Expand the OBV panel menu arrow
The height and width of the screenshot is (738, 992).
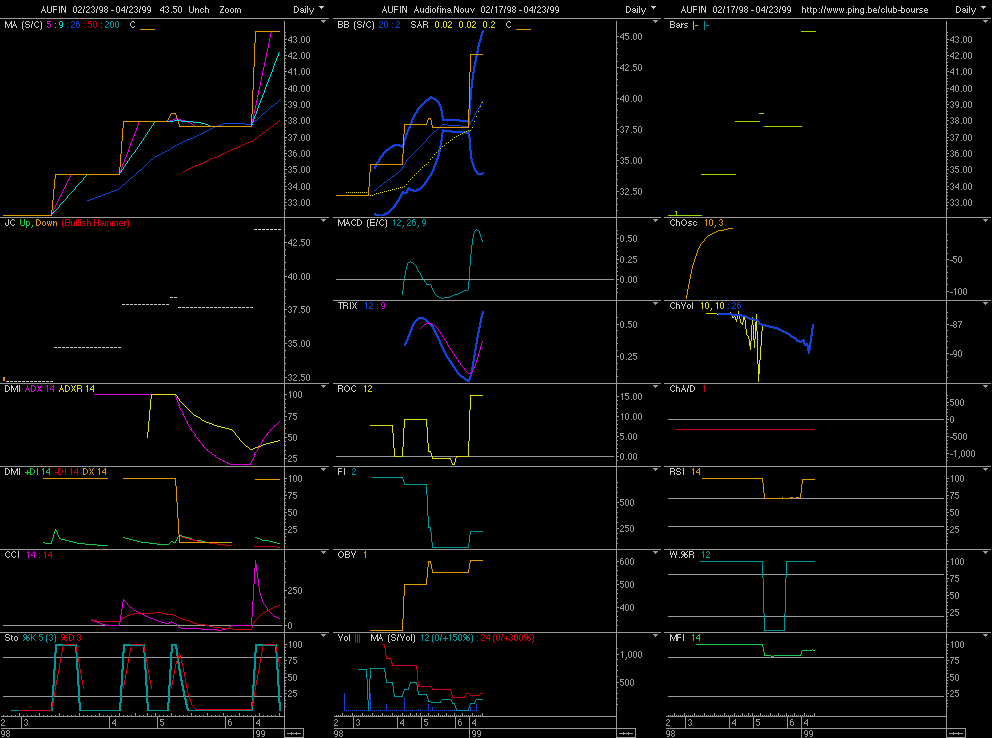pos(655,553)
